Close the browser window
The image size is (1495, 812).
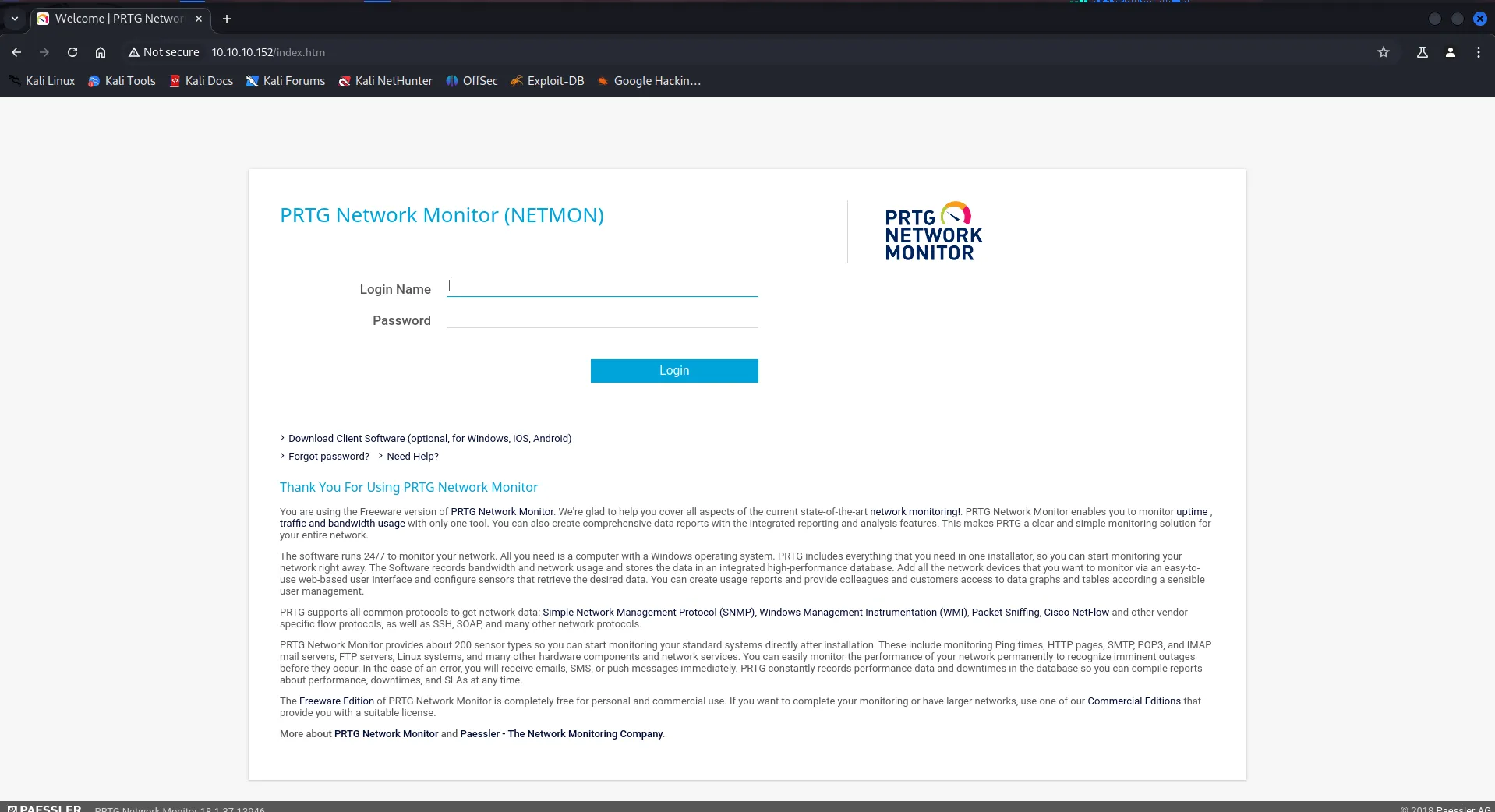coord(1480,19)
